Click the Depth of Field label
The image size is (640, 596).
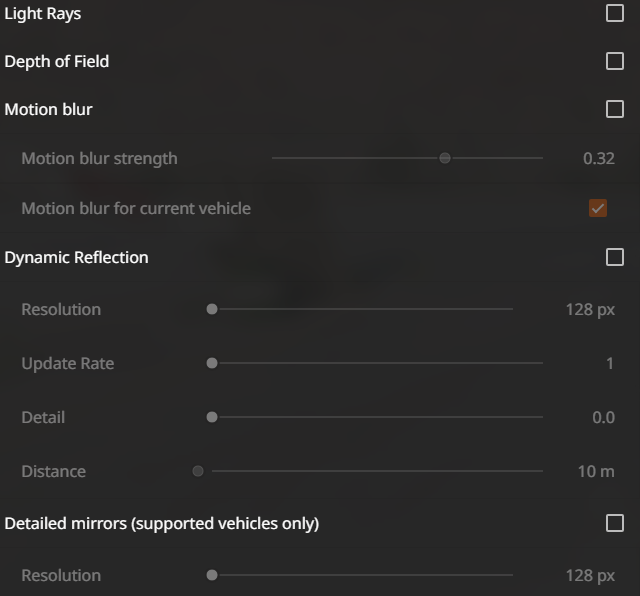(x=57, y=62)
